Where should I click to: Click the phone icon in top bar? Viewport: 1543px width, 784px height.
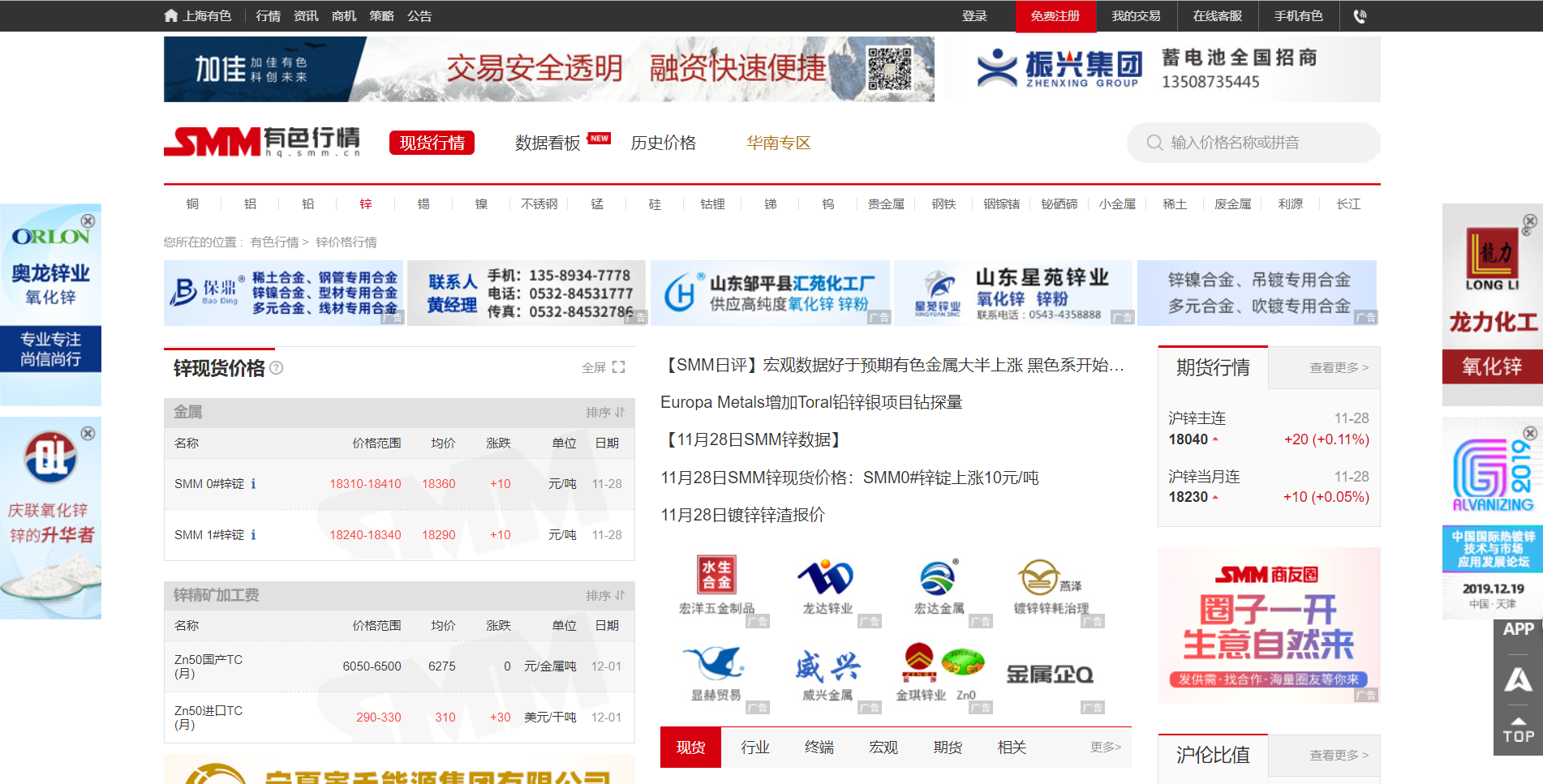(x=1360, y=16)
